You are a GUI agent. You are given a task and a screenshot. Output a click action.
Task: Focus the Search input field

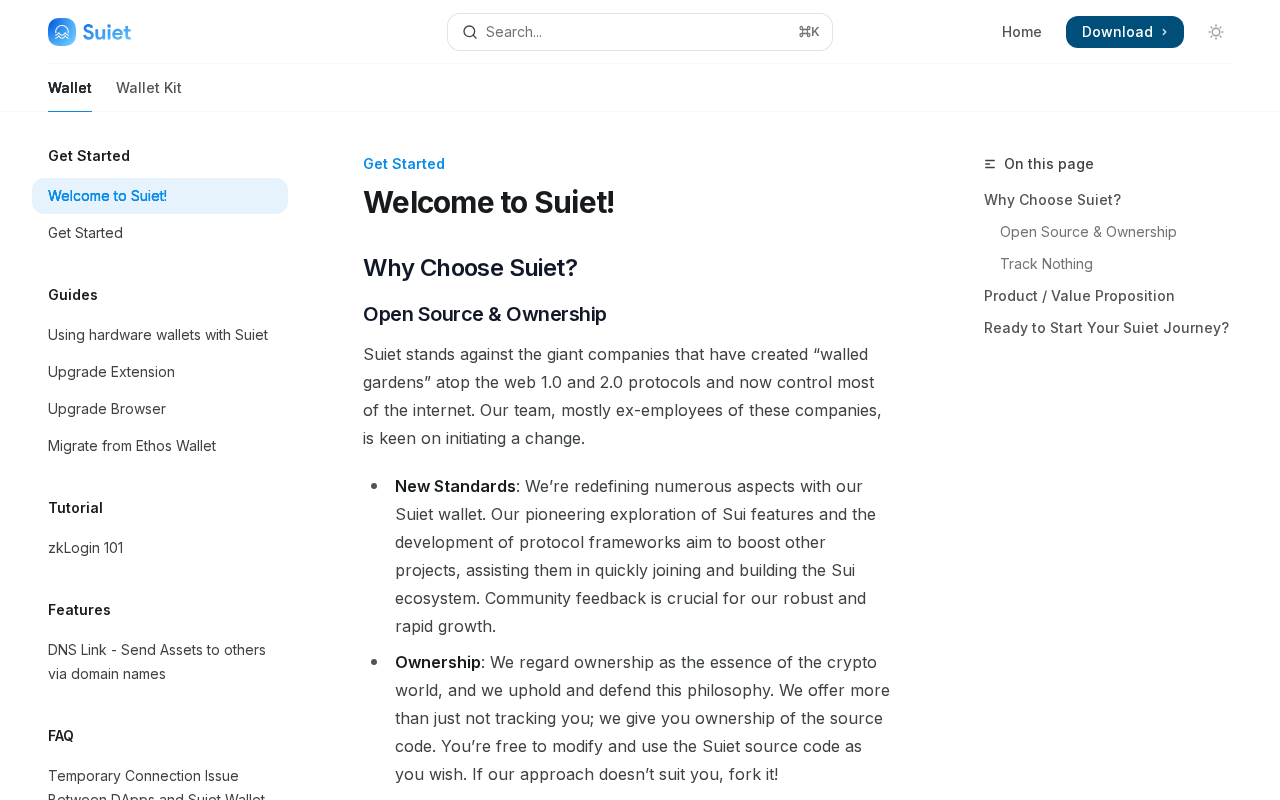pyautogui.click(x=640, y=32)
